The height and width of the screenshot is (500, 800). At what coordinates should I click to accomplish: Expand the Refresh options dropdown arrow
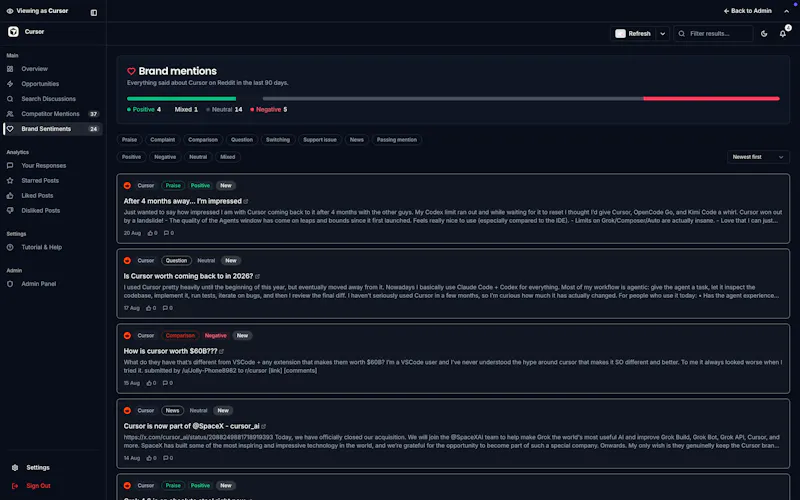click(x=662, y=34)
